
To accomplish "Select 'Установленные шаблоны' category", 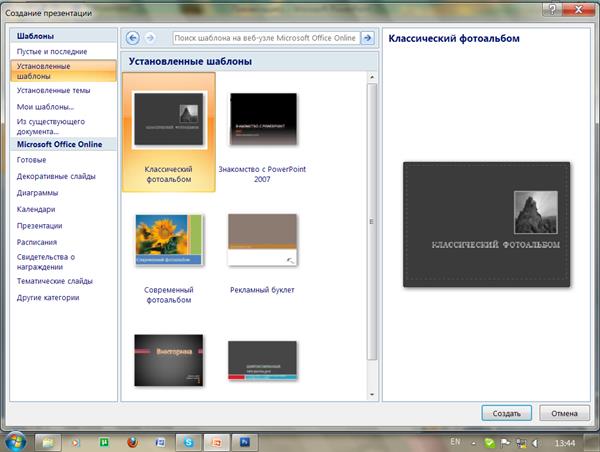I will [x=64, y=71].
